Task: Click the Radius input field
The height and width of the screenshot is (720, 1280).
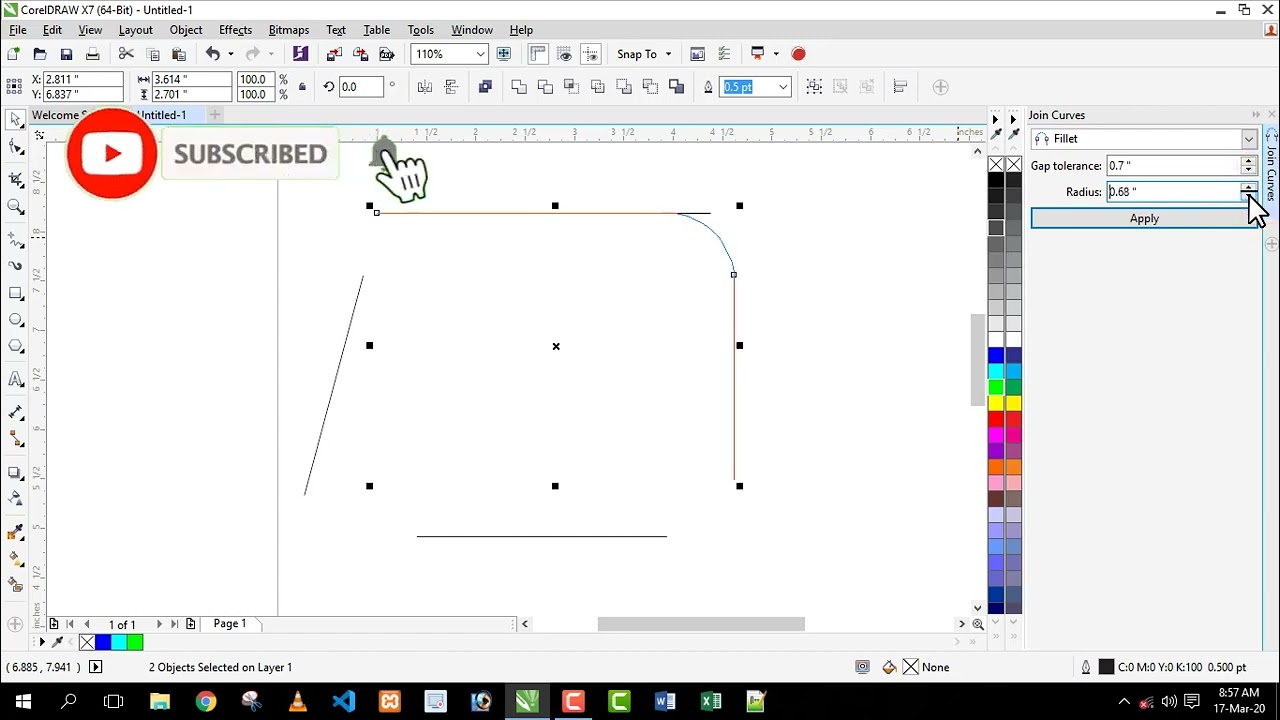Action: tap(1173, 192)
